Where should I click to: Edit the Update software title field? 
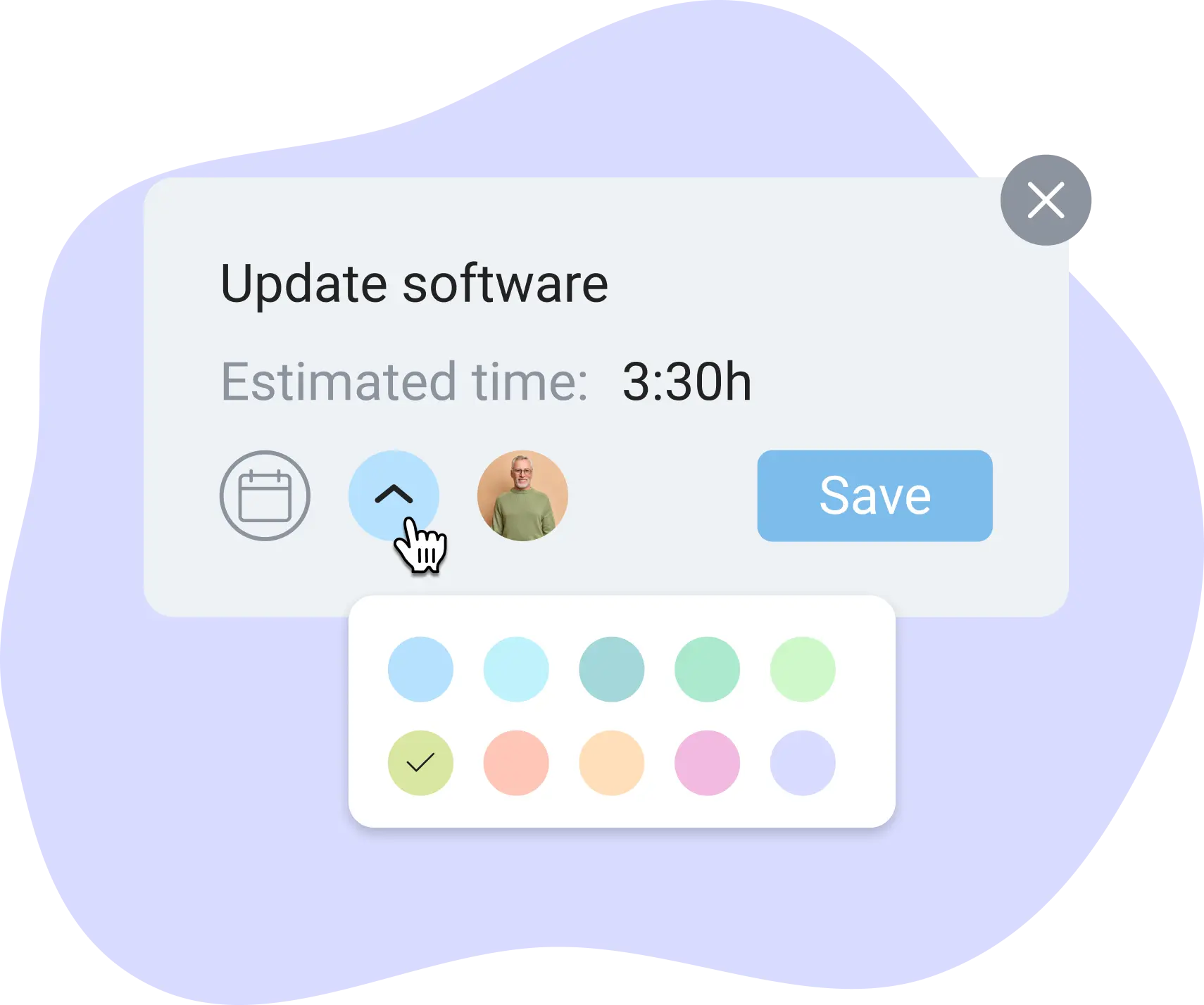tap(415, 284)
